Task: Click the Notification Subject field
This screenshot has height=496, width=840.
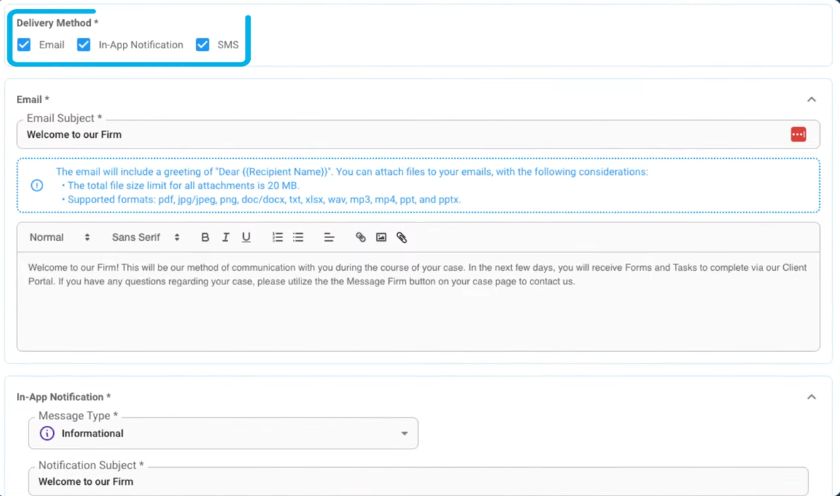Action: 418,482
